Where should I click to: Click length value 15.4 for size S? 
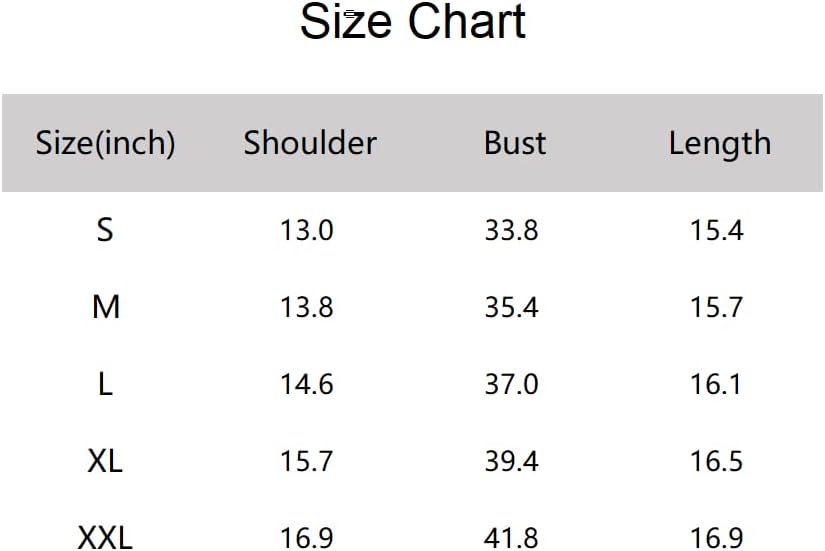pyautogui.click(x=716, y=231)
